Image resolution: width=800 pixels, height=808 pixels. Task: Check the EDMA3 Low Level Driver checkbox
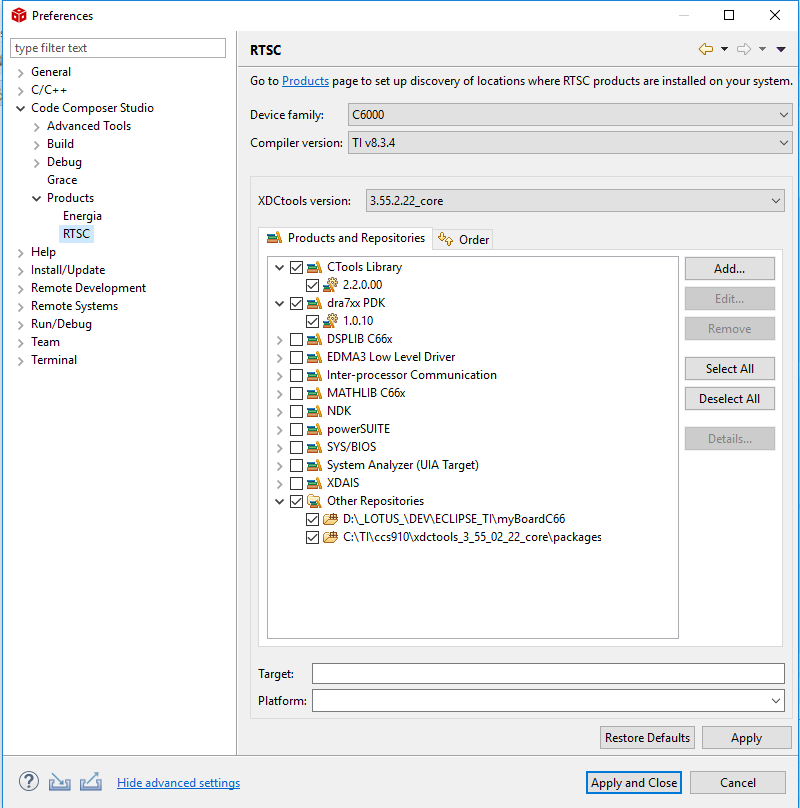coord(296,358)
